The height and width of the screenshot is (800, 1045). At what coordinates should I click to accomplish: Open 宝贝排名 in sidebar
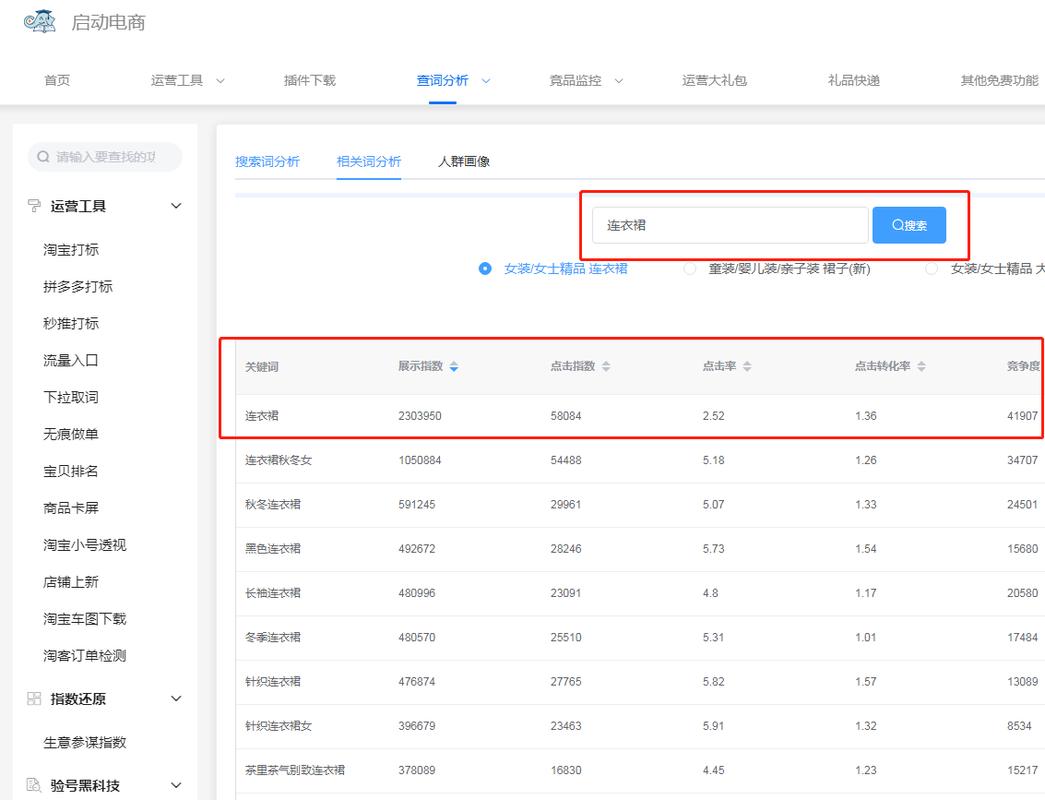click(x=71, y=471)
